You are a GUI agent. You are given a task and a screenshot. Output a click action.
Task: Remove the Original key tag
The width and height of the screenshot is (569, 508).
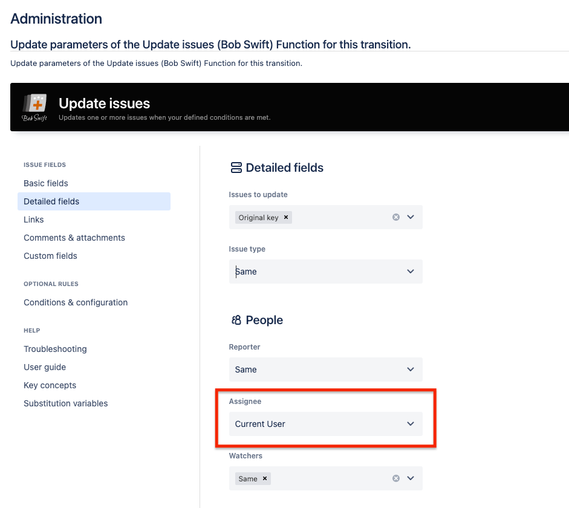point(286,217)
